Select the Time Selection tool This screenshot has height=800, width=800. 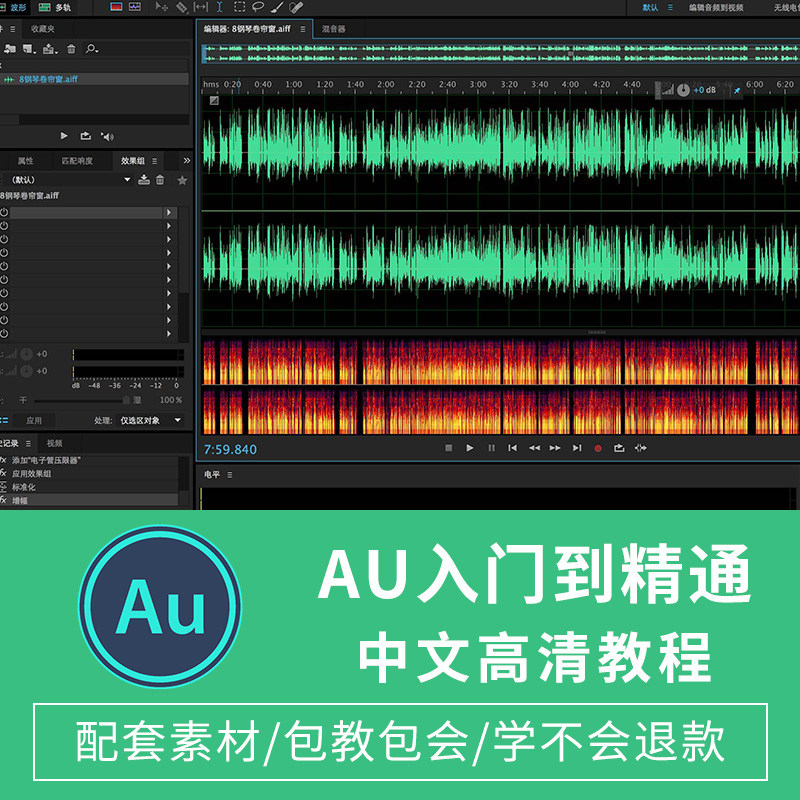click(219, 7)
